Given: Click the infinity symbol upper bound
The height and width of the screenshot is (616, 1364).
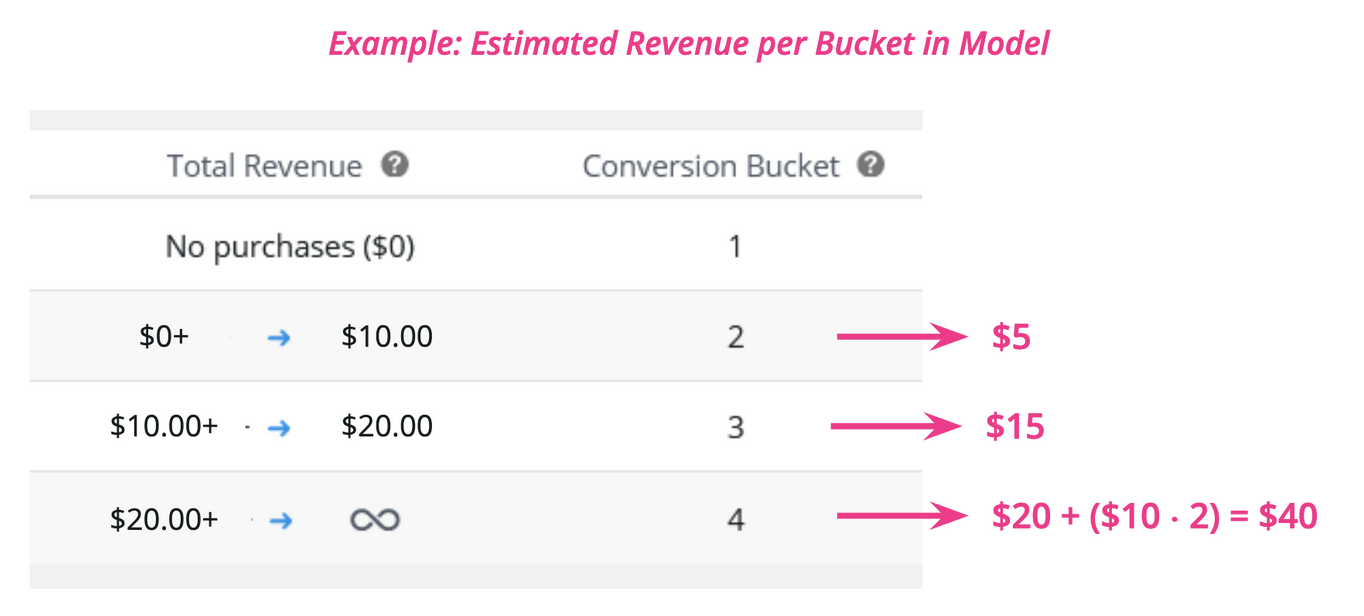Looking at the screenshot, I should [375, 520].
